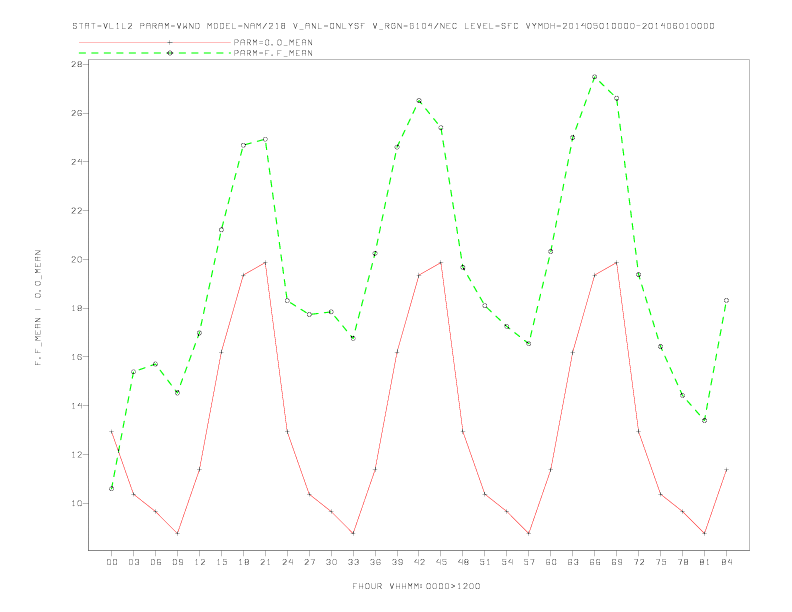The width and height of the screenshot is (792, 612).
Task: Click x-axis tick label 54
Action: point(507,562)
